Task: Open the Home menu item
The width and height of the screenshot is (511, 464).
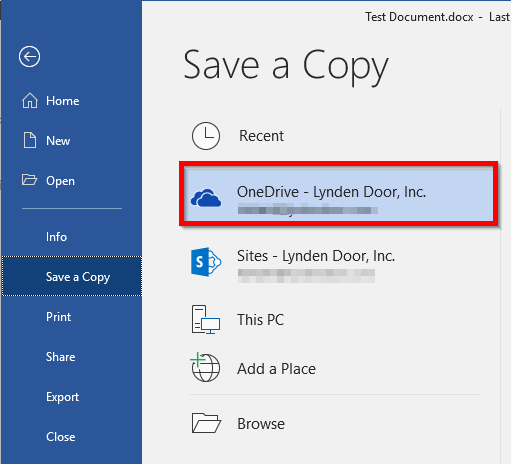Action: coord(71,101)
